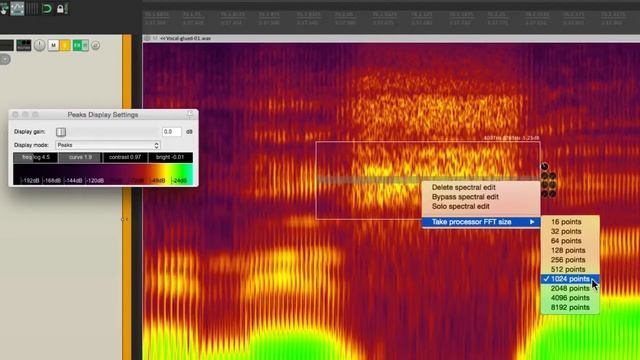The height and width of the screenshot is (360, 640).
Task: Click the Display gain slider handle
Action: pos(61,132)
